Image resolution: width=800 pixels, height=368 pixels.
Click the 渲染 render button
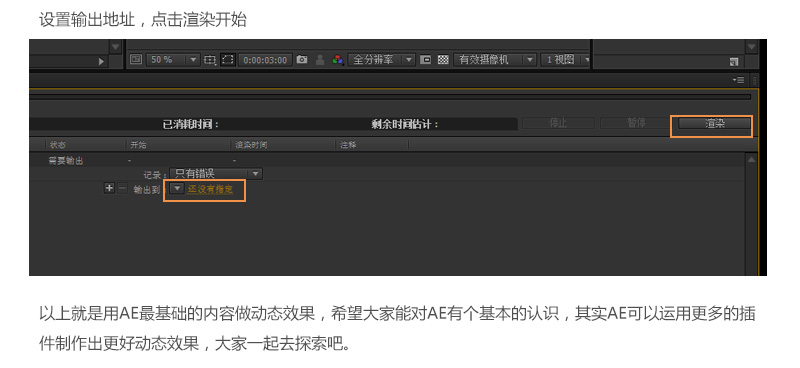[714, 124]
